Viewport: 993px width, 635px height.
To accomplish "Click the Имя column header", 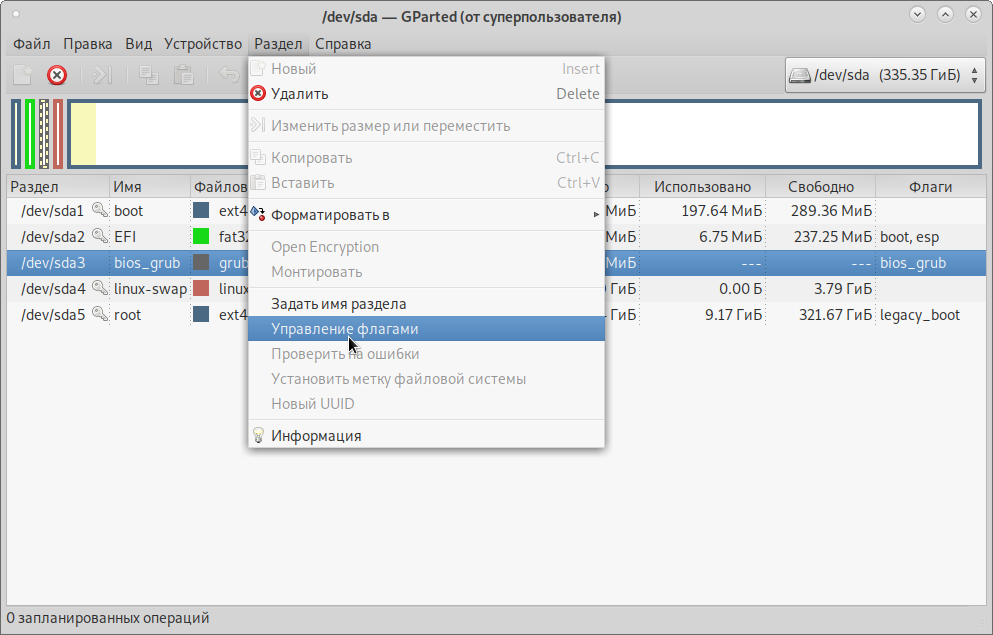I will [150, 187].
